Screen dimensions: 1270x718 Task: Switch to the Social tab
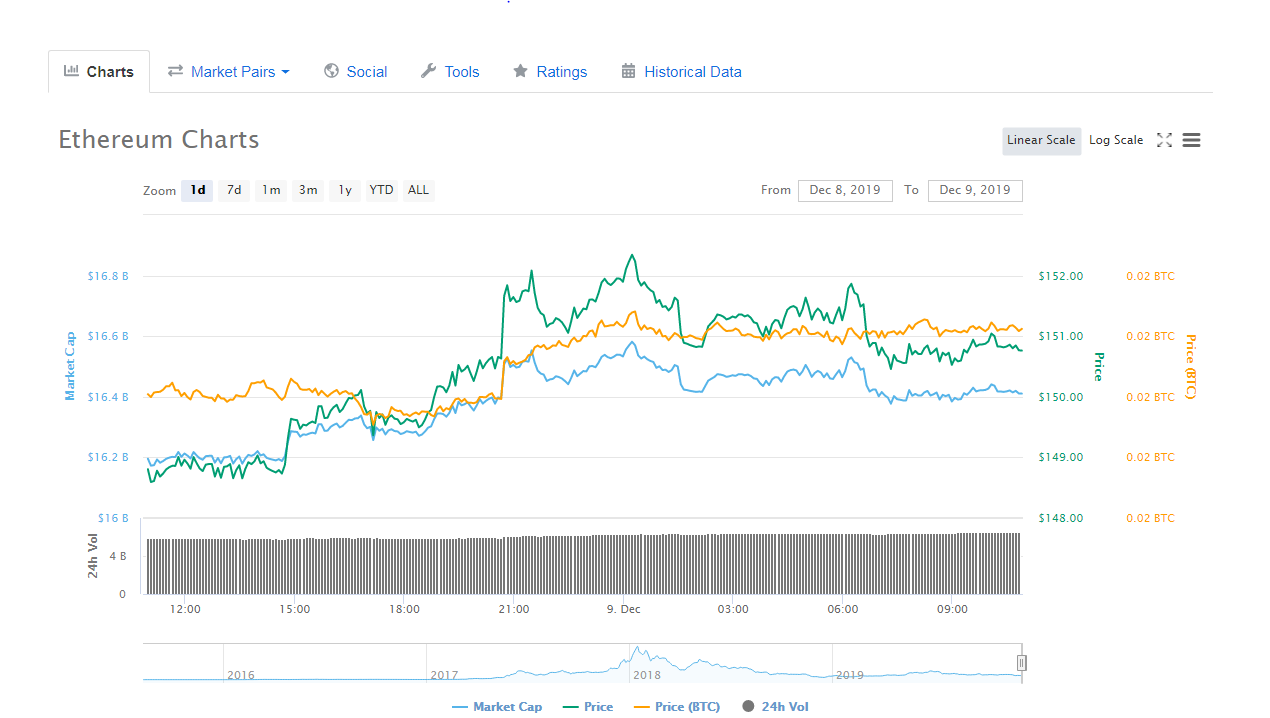(355, 72)
